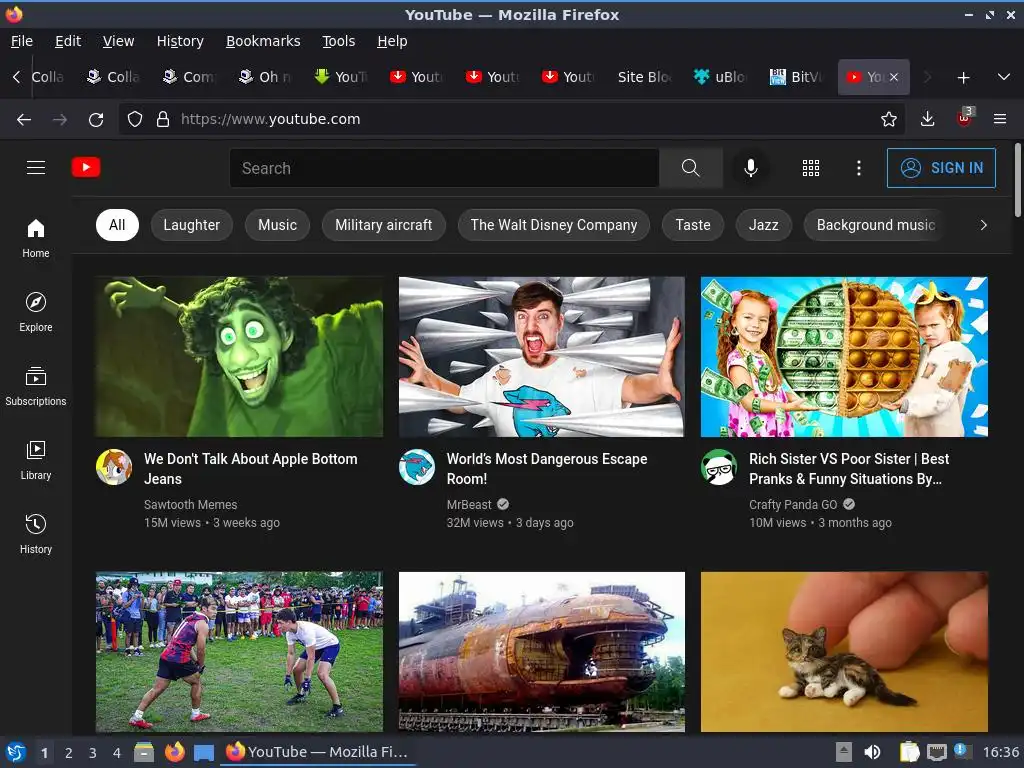The image size is (1024, 768).
Task: Click MrBeast channel avatar
Action: point(417,467)
